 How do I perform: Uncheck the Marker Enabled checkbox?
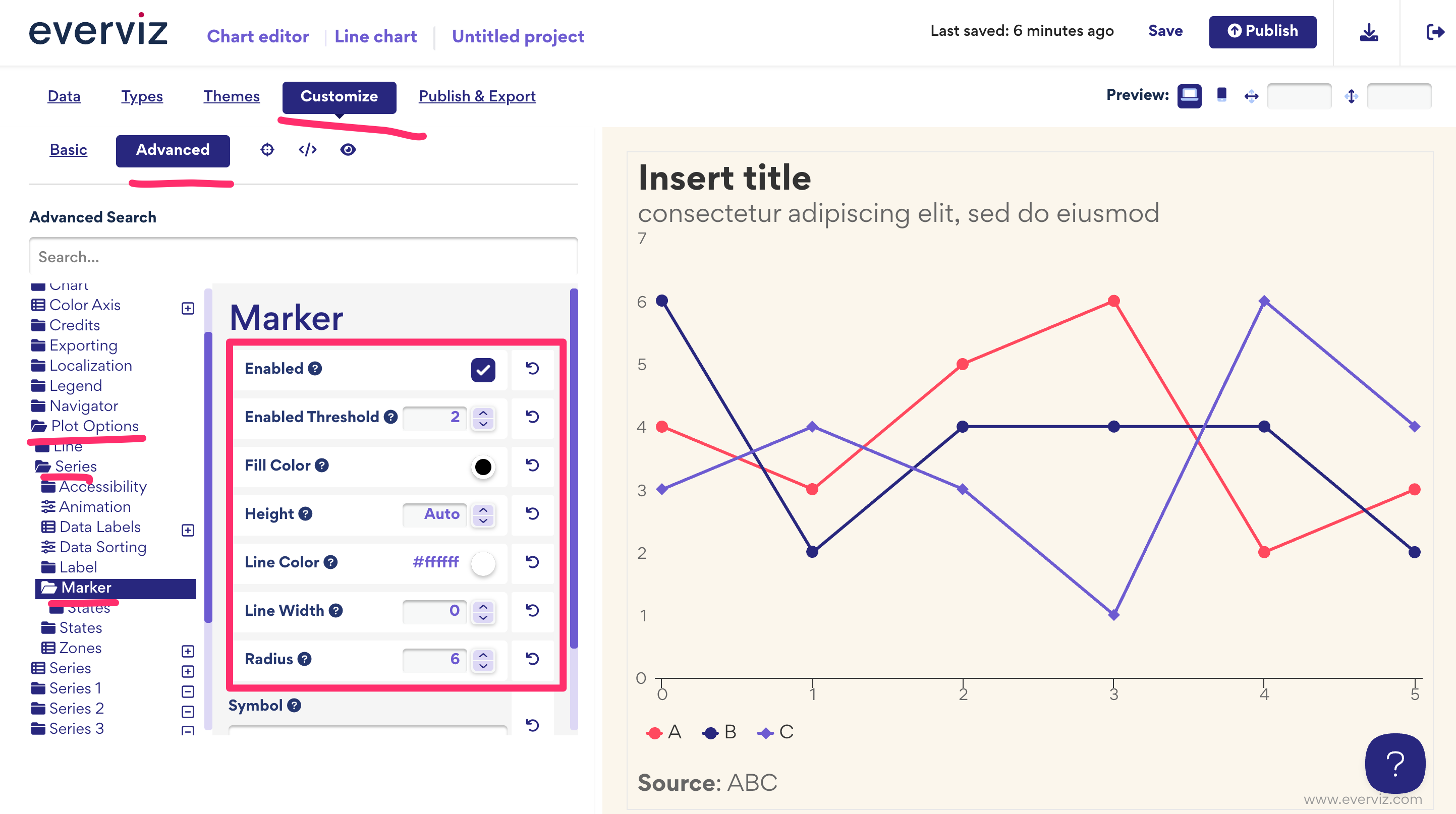[x=483, y=370]
